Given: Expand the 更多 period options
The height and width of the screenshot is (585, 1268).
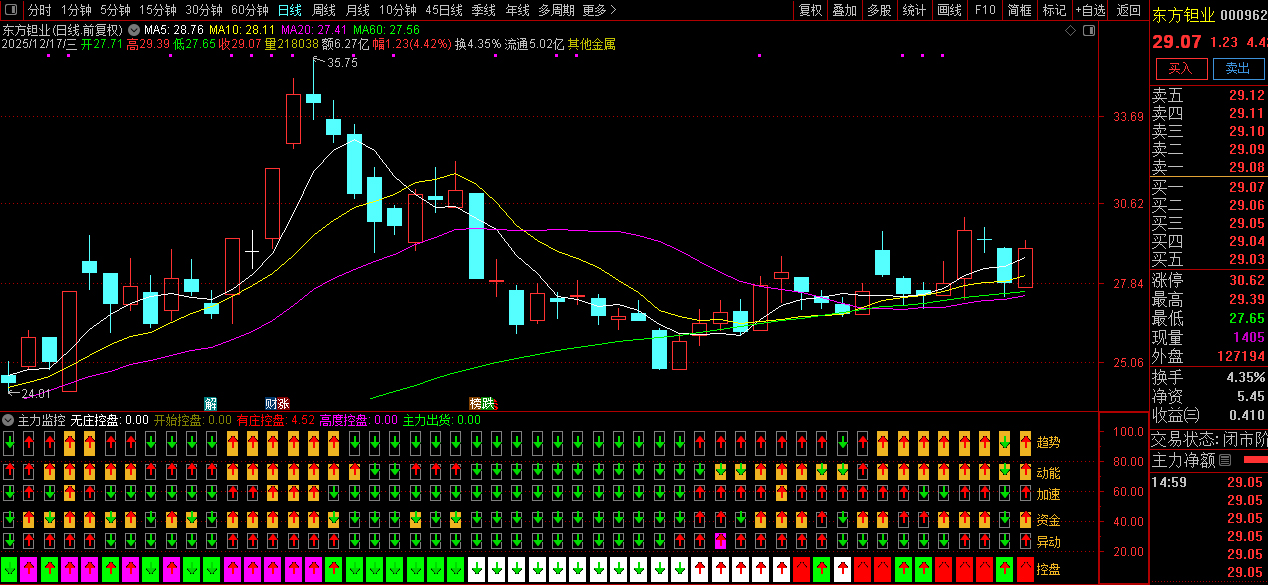Looking at the screenshot, I should (598, 10).
